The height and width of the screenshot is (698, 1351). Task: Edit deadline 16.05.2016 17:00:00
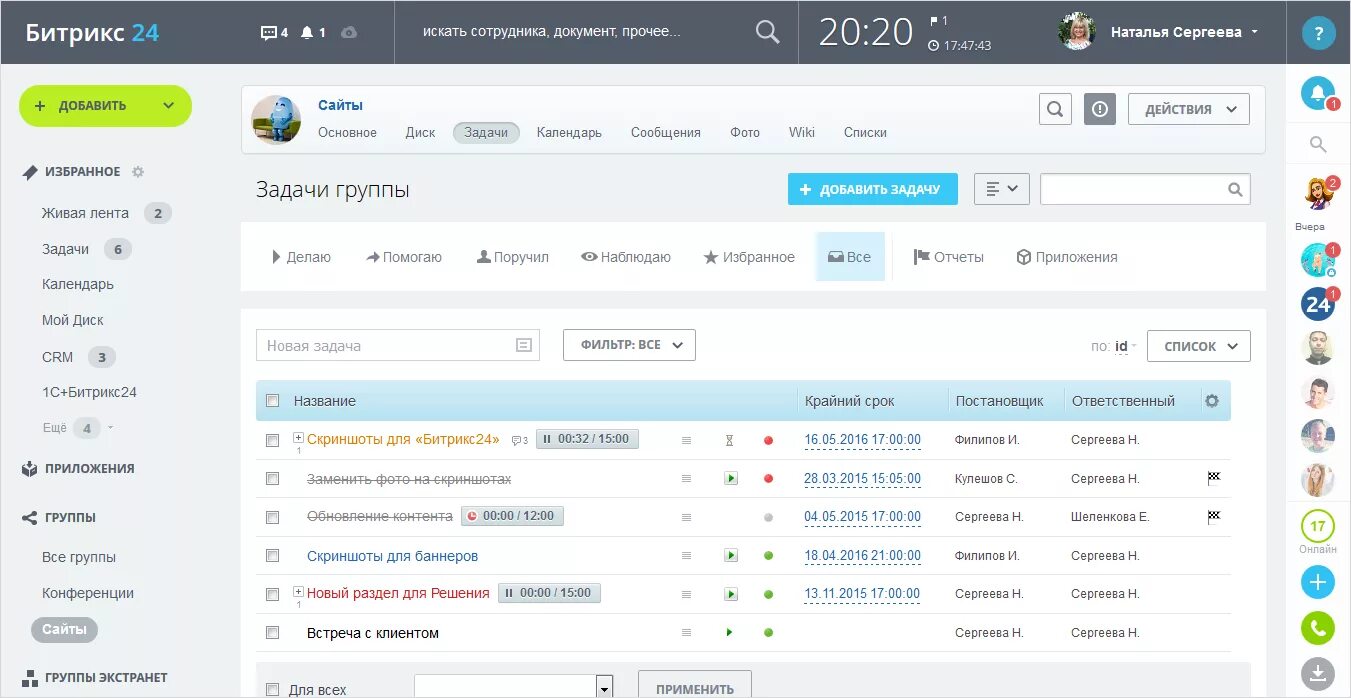pyautogui.click(x=862, y=440)
